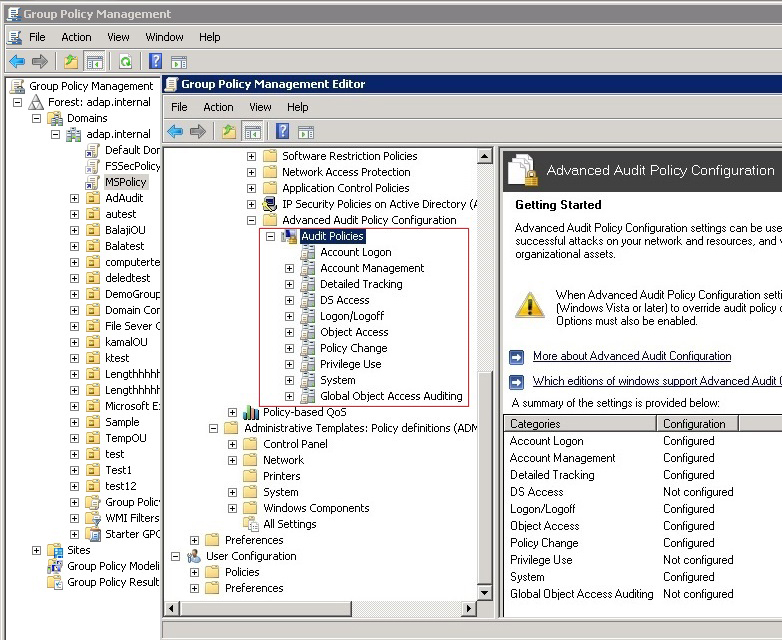Image resolution: width=782 pixels, height=640 pixels.
Task: Toggle the Show/Hide Console Tree icon in the Editor
Action: (x=253, y=131)
